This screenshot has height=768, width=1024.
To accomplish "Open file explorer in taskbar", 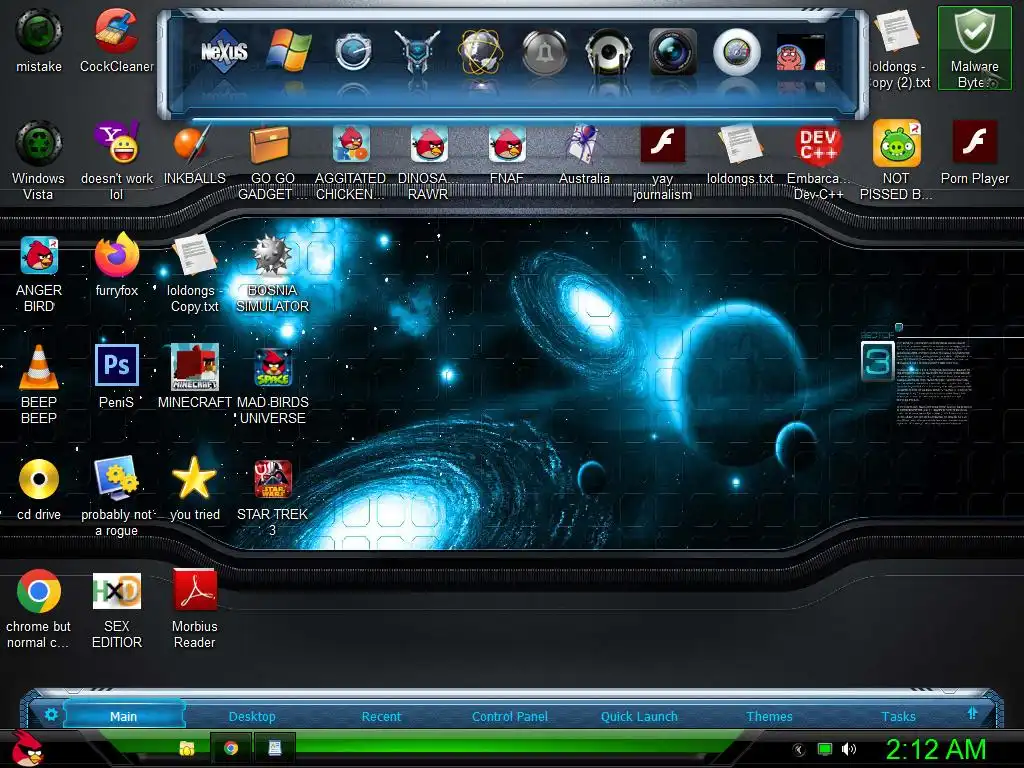I will pyautogui.click(x=187, y=748).
